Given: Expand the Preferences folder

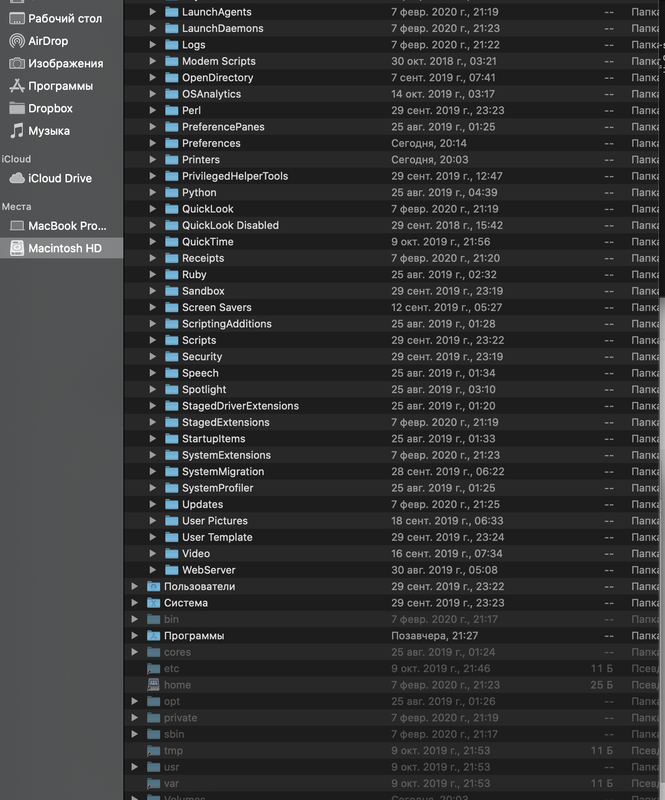Looking at the screenshot, I should (x=152, y=143).
